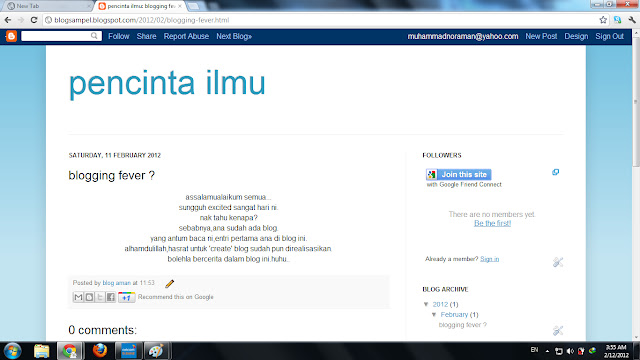Click the Google +1 button
640x360 pixels.
[127, 297]
